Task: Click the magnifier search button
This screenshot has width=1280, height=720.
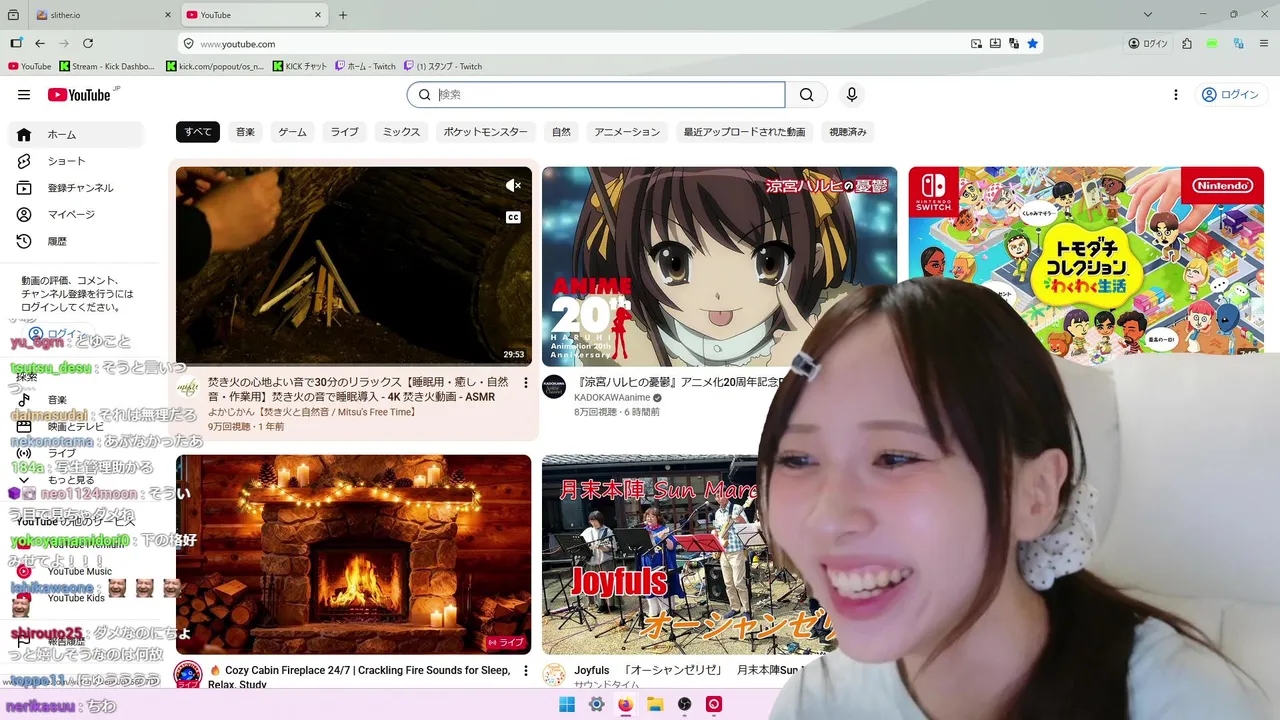Action: 806,95
